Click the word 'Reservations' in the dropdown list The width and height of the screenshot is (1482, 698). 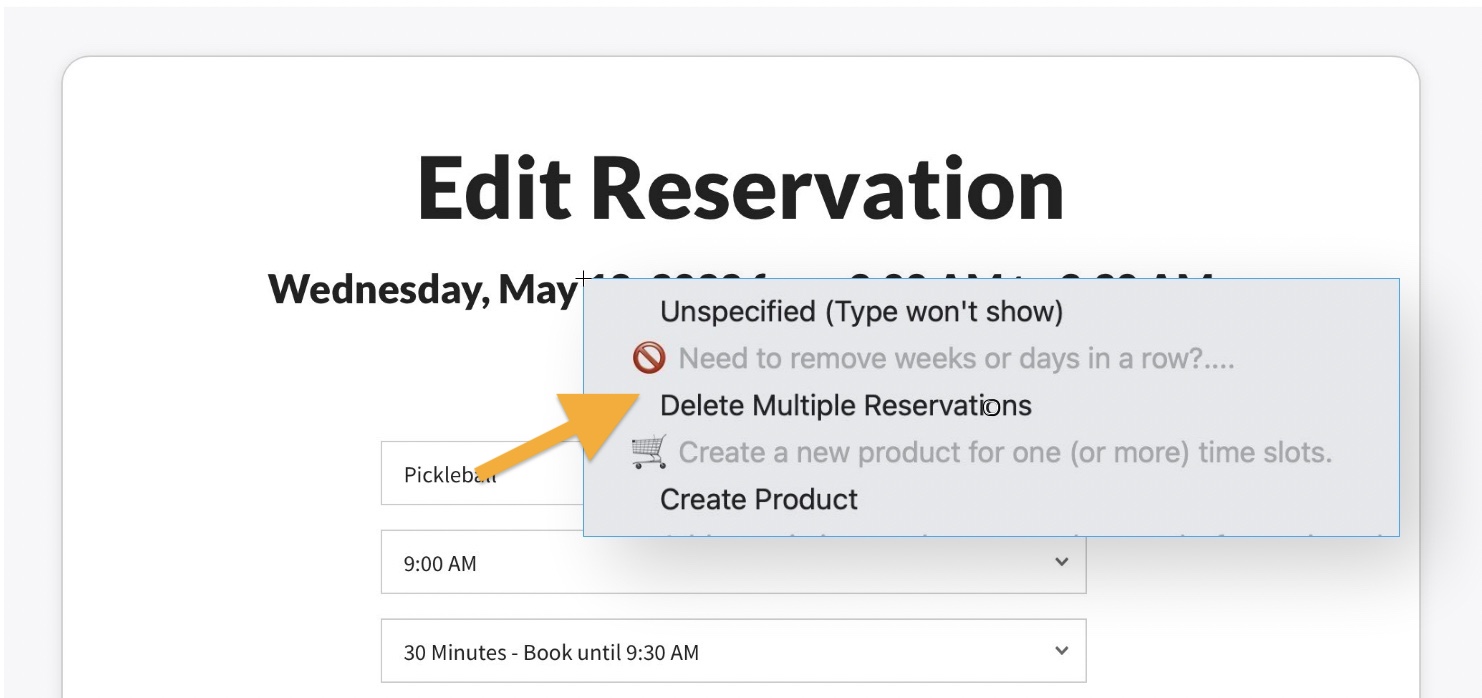point(946,405)
